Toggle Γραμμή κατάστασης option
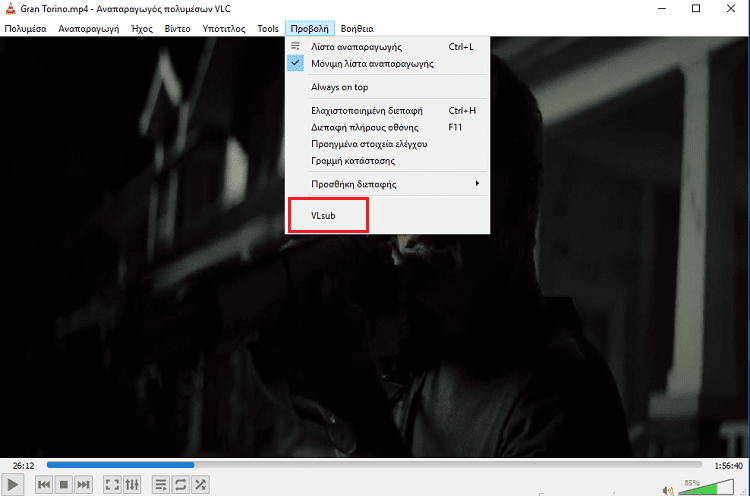750x496 pixels. point(387,161)
